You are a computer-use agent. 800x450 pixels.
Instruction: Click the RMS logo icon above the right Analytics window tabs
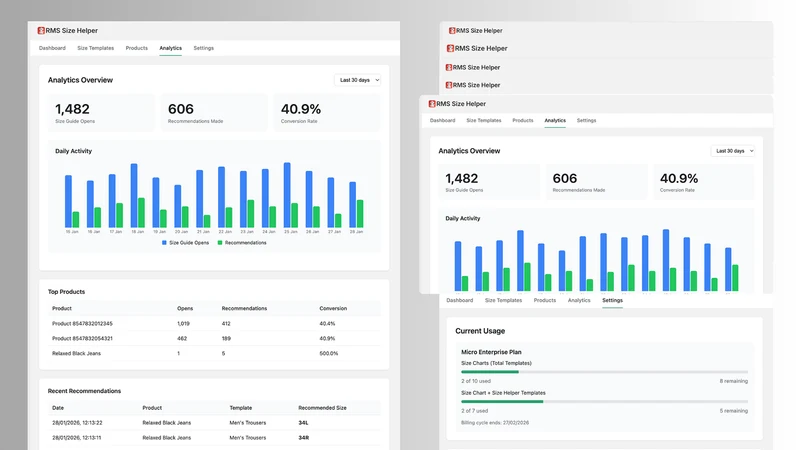432,104
